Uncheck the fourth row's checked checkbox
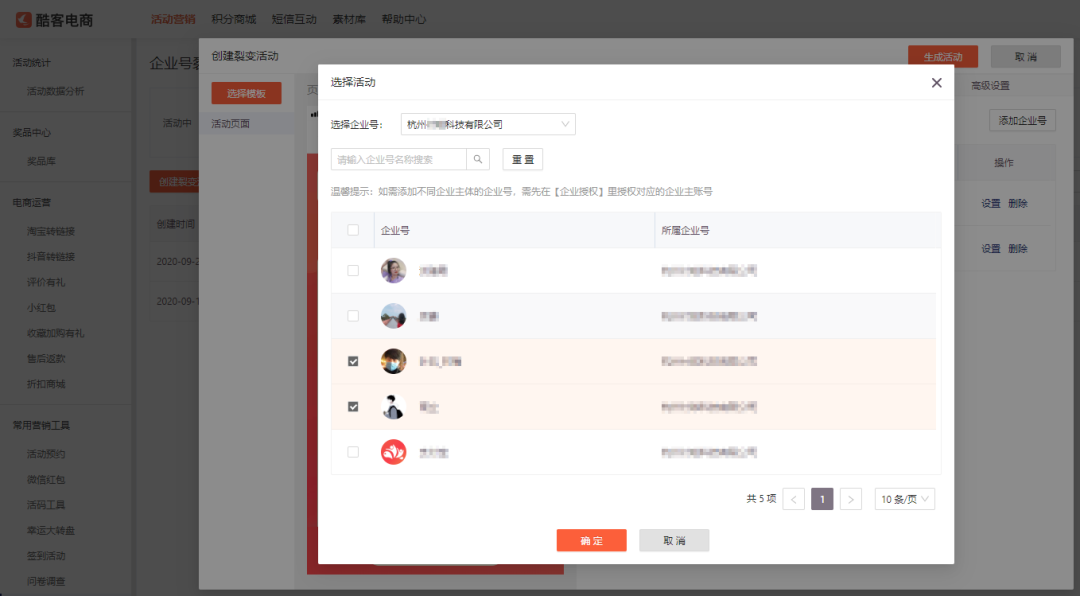Image resolution: width=1080 pixels, height=596 pixels. pos(353,407)
